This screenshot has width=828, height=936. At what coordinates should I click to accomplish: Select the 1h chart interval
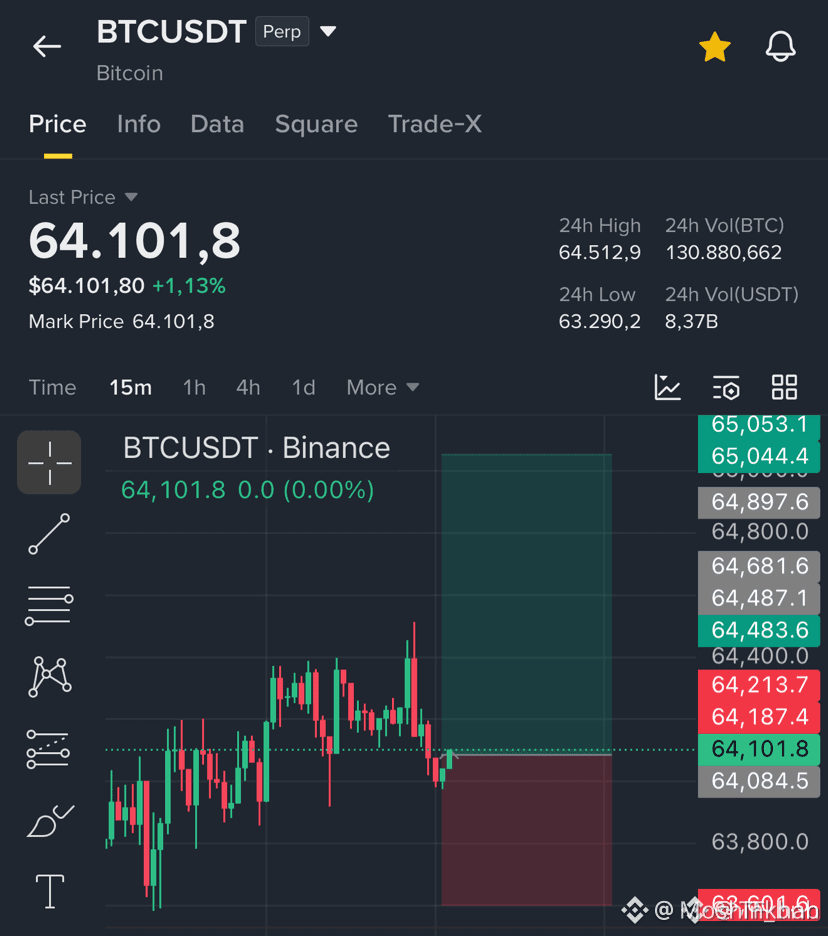(x=194, y=387)
